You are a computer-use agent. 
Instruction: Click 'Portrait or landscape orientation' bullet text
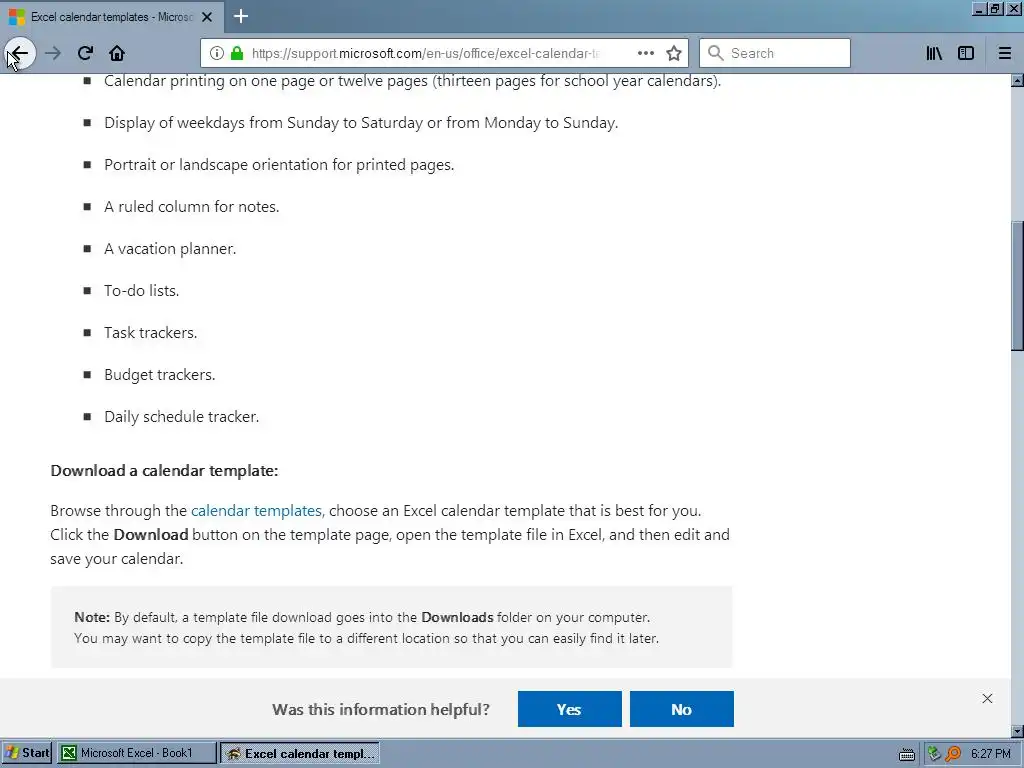(x=279, y=165)
